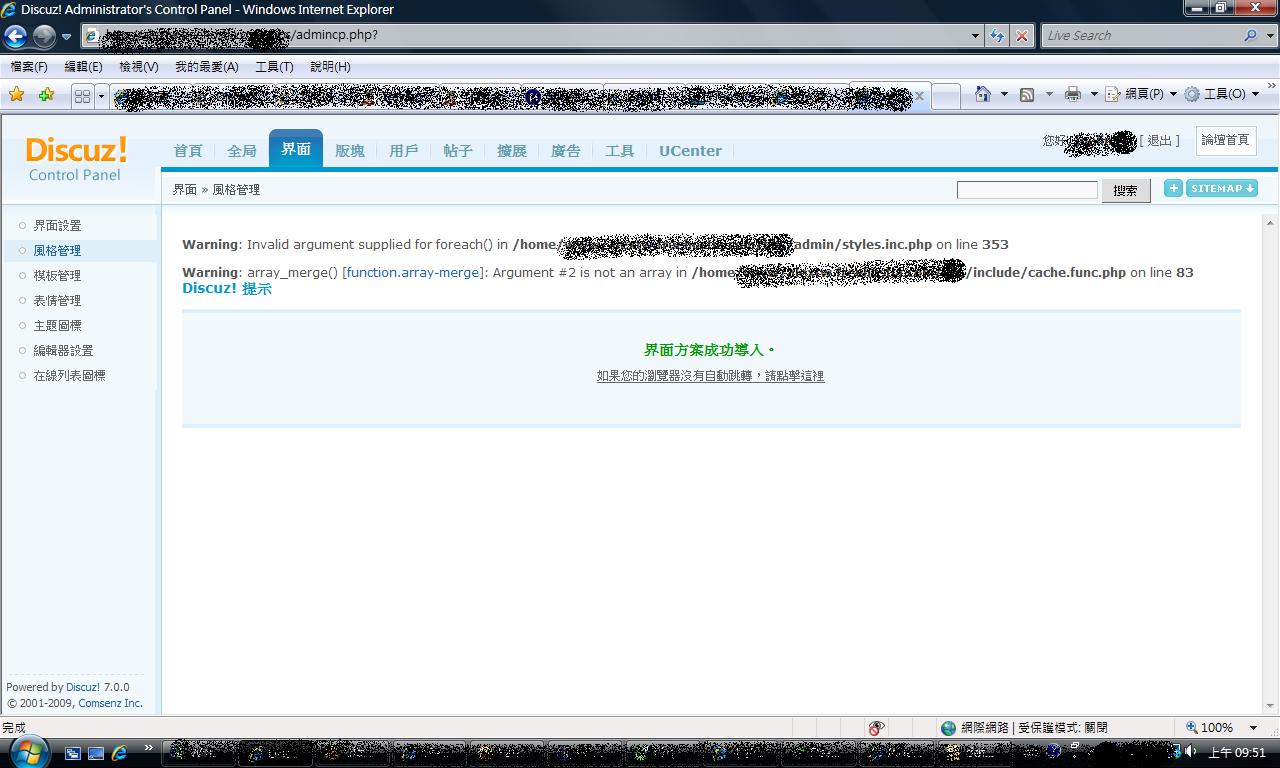
Task: Expand the feeds dropdown arrow
Action: (1049, 94)
